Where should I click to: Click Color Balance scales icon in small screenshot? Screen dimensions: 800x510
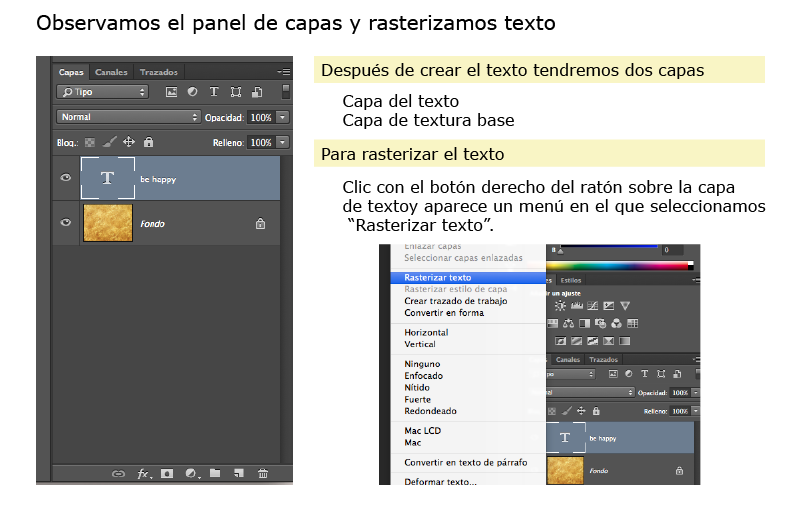coord(568,323)
